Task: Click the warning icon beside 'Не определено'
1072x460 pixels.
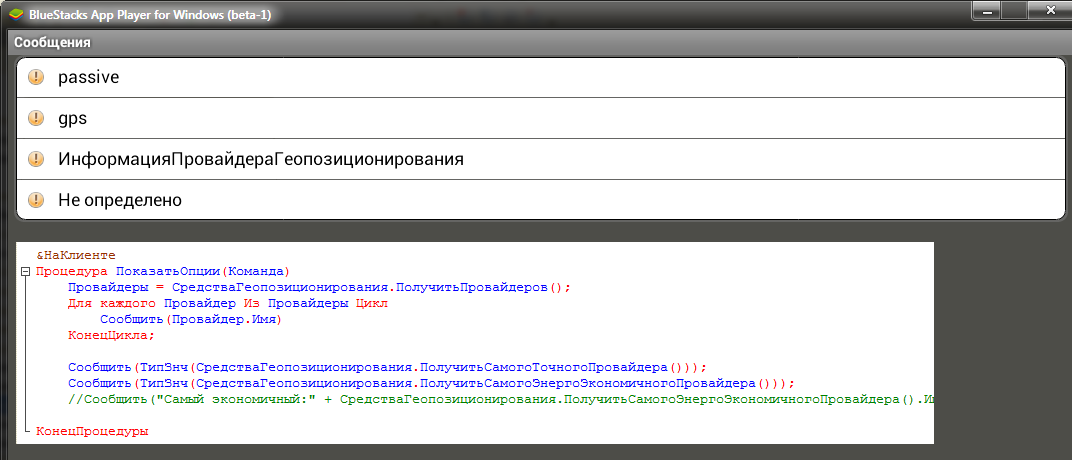Action: [x=37, y=200]
